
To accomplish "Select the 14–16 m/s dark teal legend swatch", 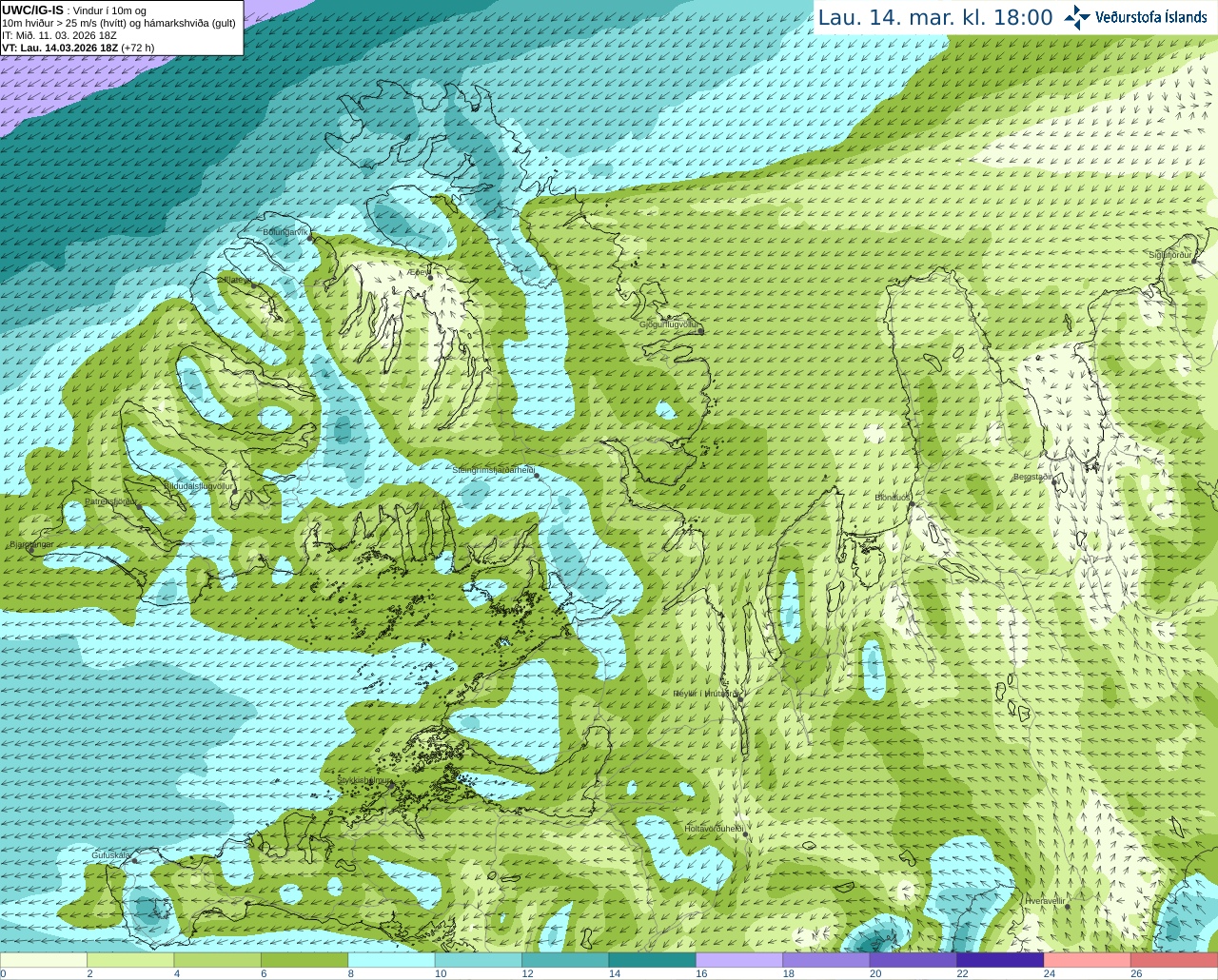I will tap(653, 960).
